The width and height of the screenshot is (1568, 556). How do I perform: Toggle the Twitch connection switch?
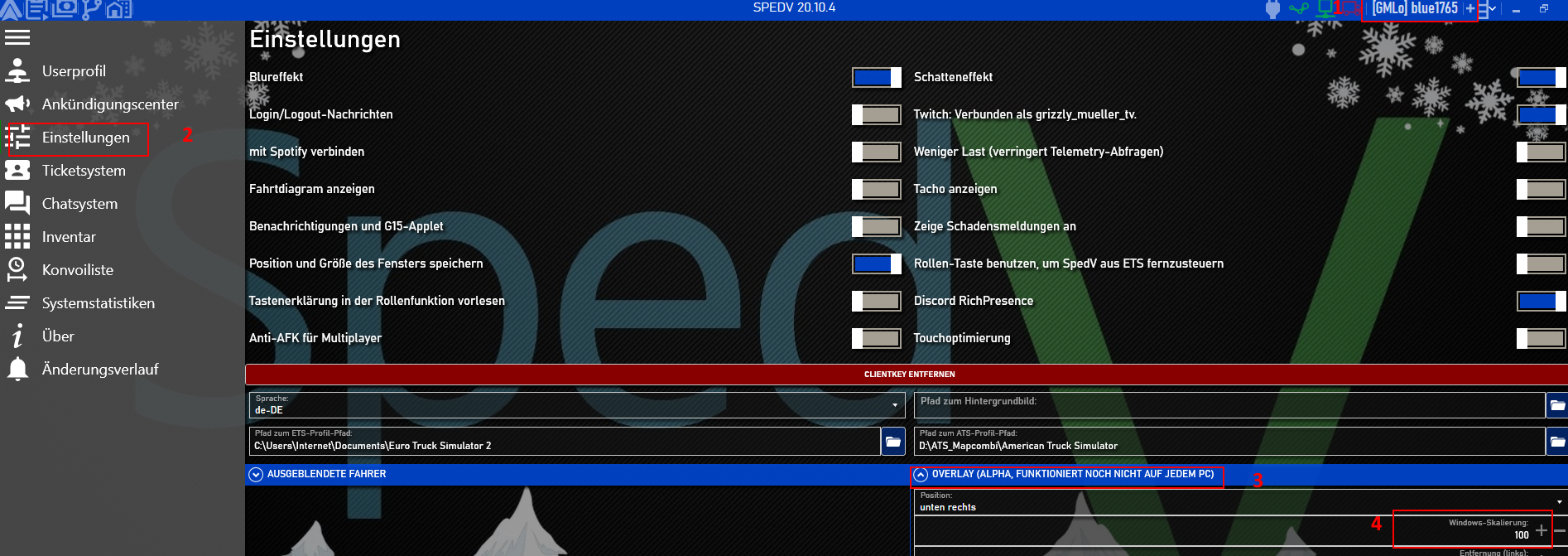(1542, 114)
